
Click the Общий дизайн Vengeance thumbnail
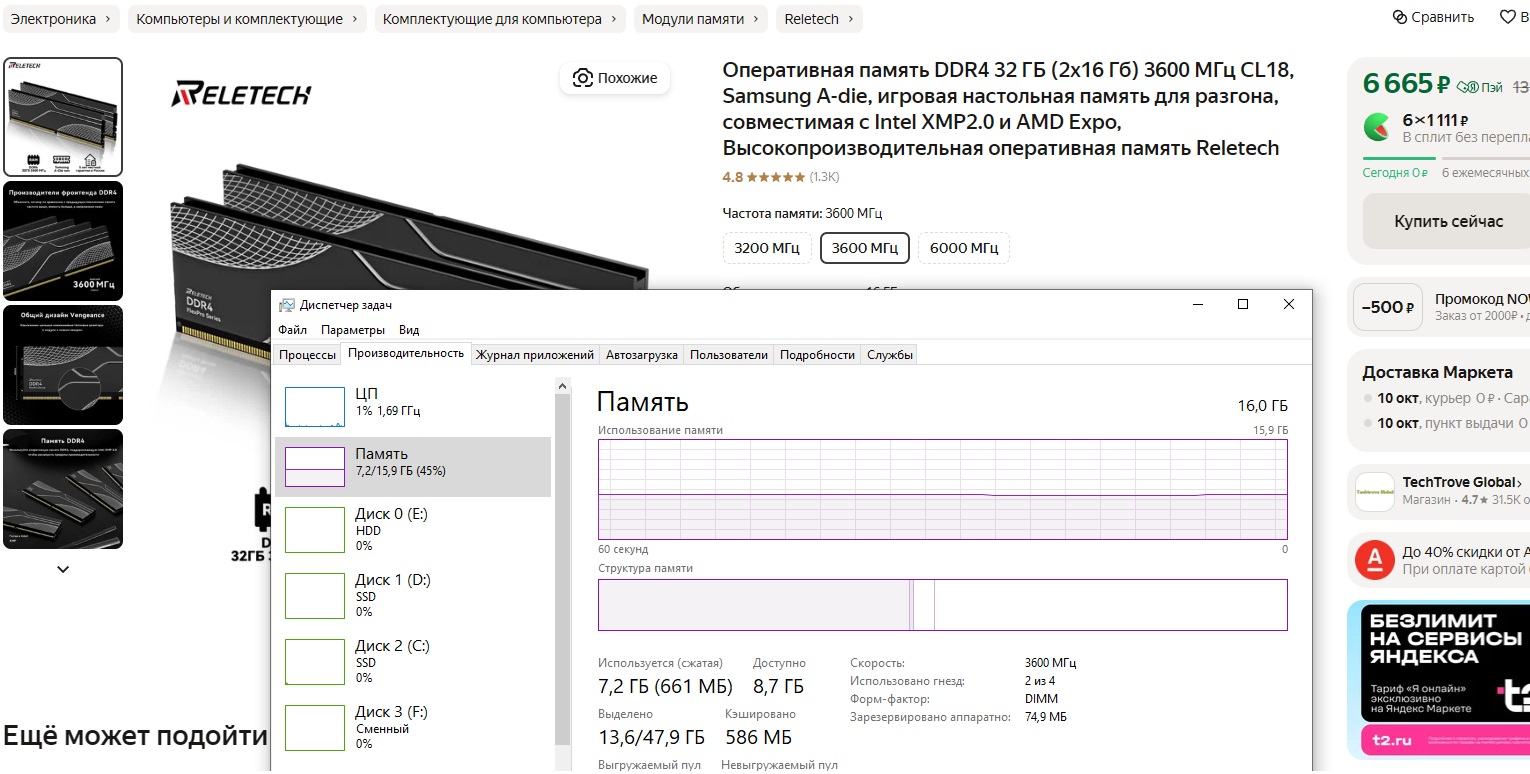[x=63, y=365]
